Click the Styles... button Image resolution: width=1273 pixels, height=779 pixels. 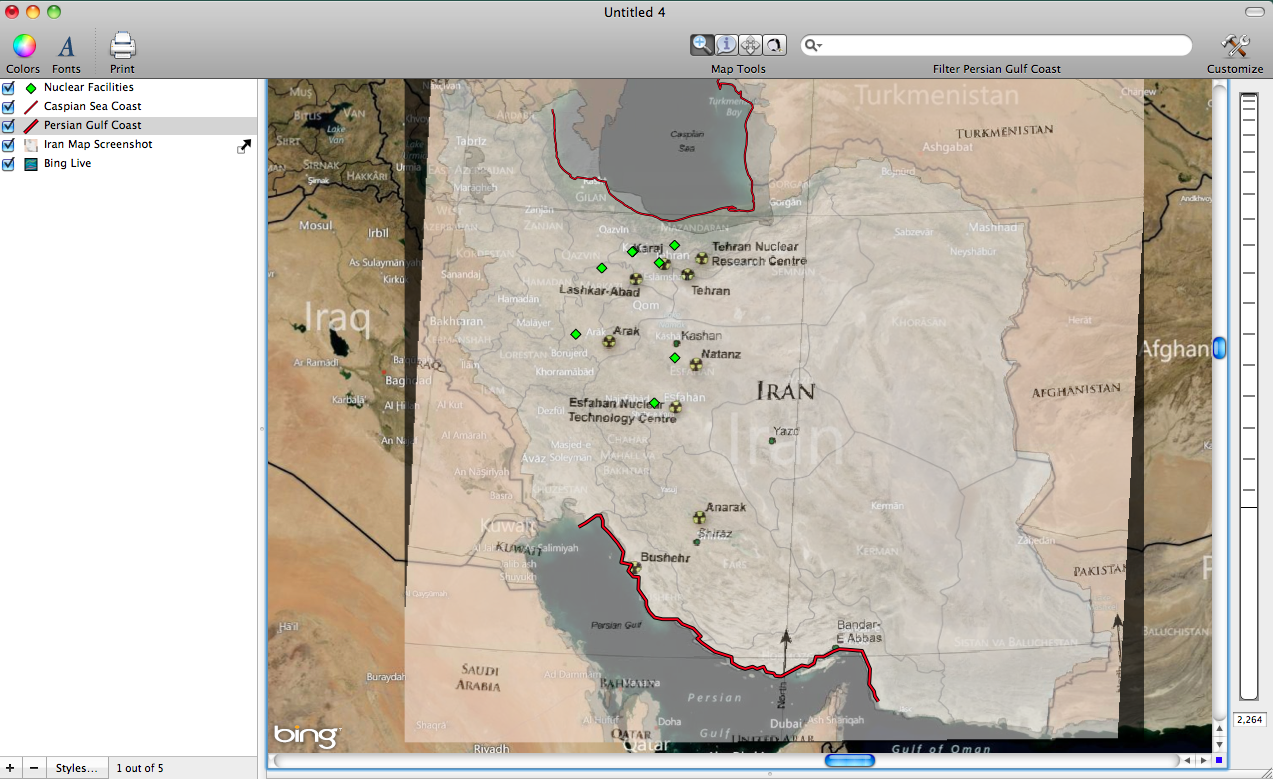click(76, 767)
